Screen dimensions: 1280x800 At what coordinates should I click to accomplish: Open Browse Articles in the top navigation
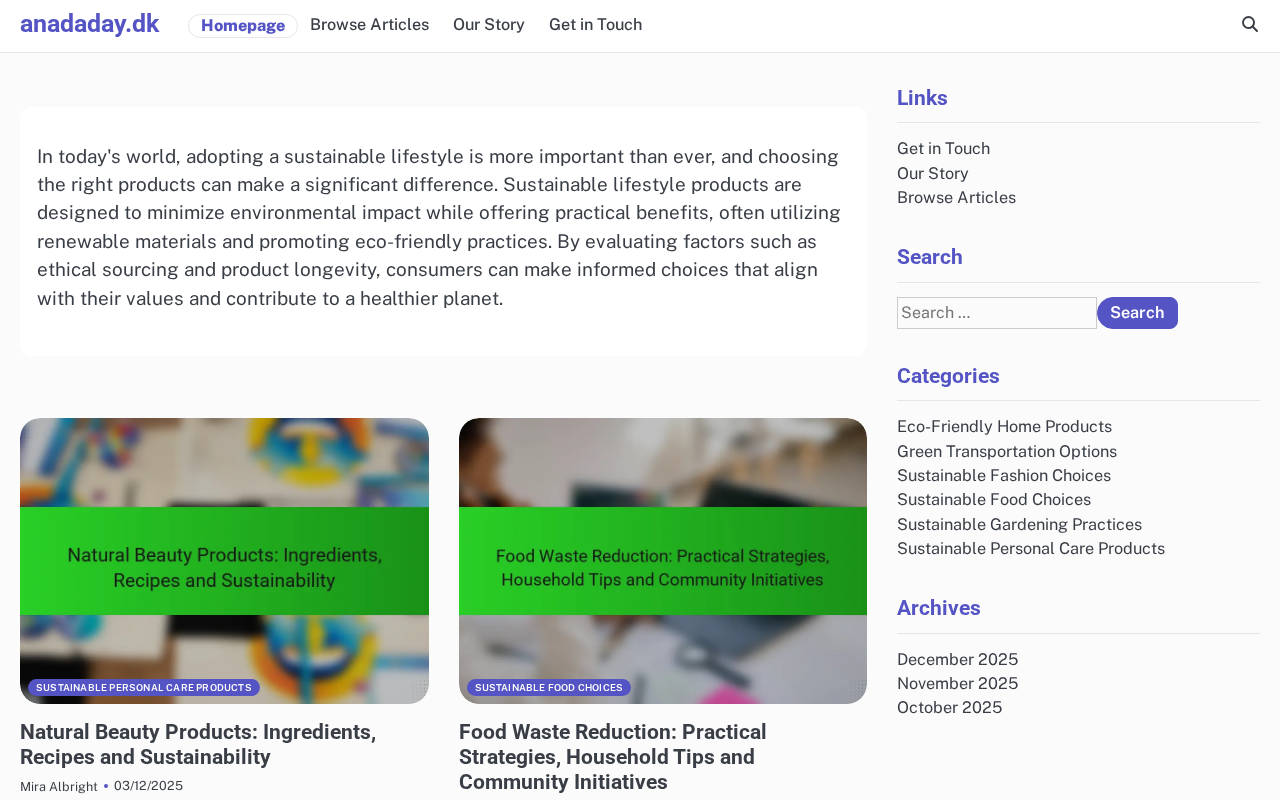[x=369, y=25]
